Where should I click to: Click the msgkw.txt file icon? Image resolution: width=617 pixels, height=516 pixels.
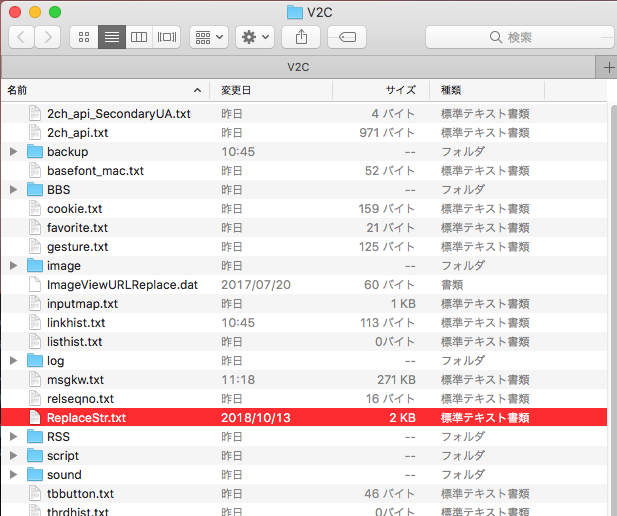click(x=35, y=379)
